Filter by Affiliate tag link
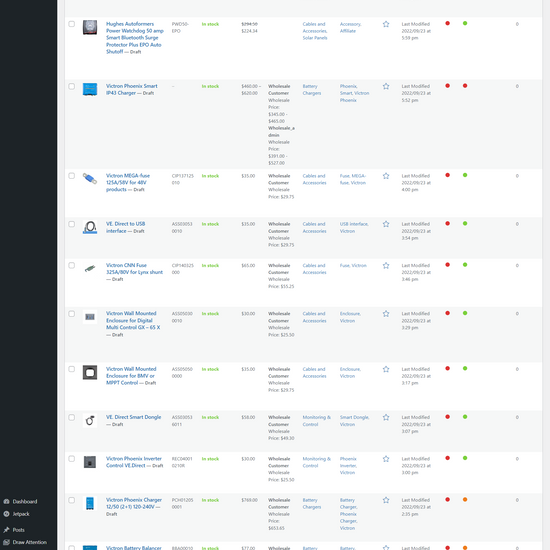This screenshot has height=550, width=550. (x=348, y=31)
